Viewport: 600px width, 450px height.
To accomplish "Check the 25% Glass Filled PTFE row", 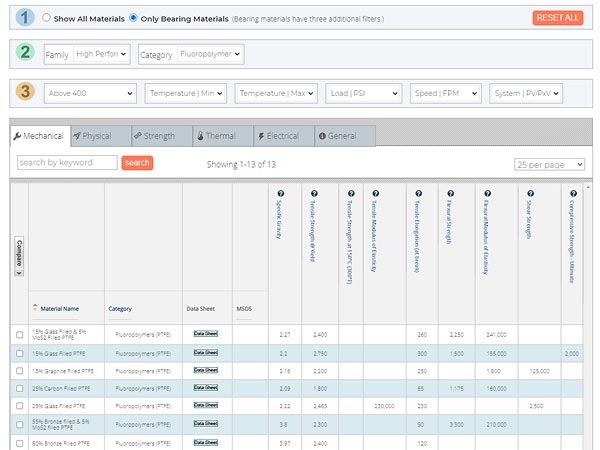I will (20, 406).
